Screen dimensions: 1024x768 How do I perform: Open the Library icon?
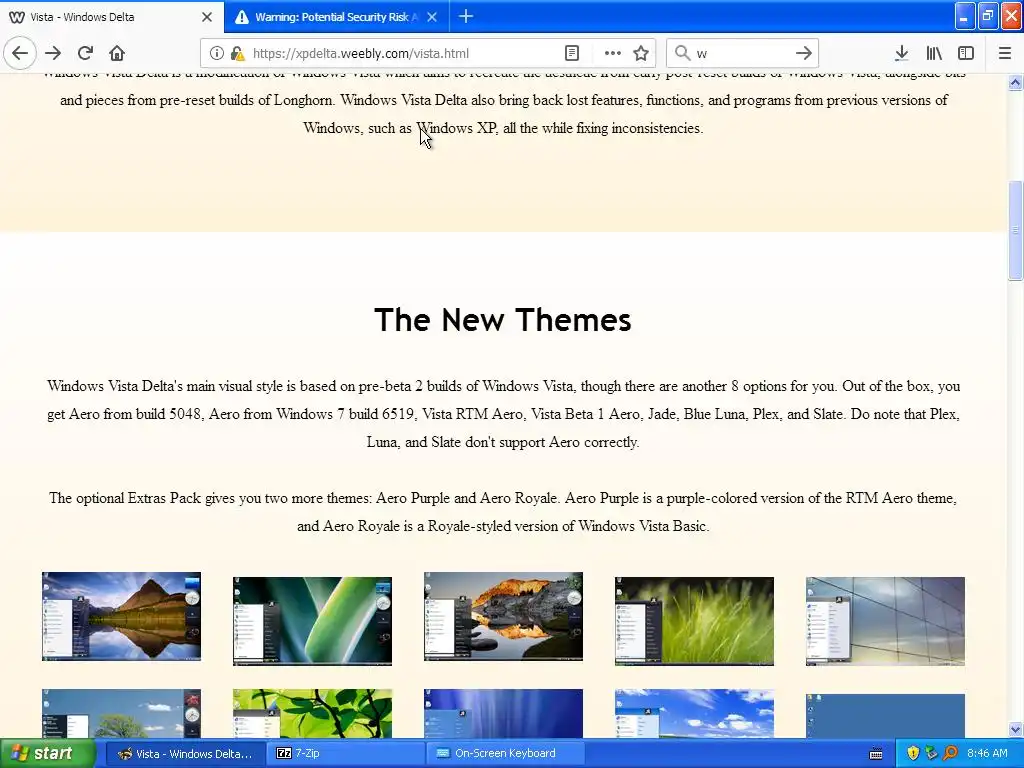pos(934,53)
